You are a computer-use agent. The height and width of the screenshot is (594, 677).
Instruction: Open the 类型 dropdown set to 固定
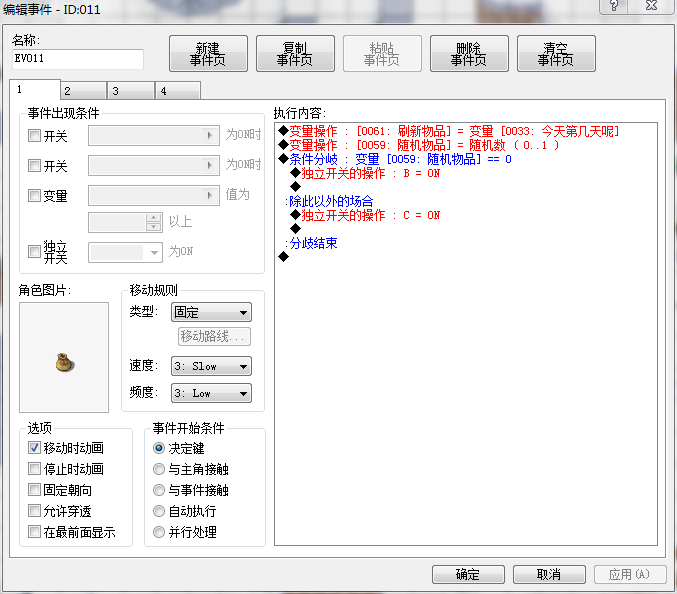click(x=212, y=312)
